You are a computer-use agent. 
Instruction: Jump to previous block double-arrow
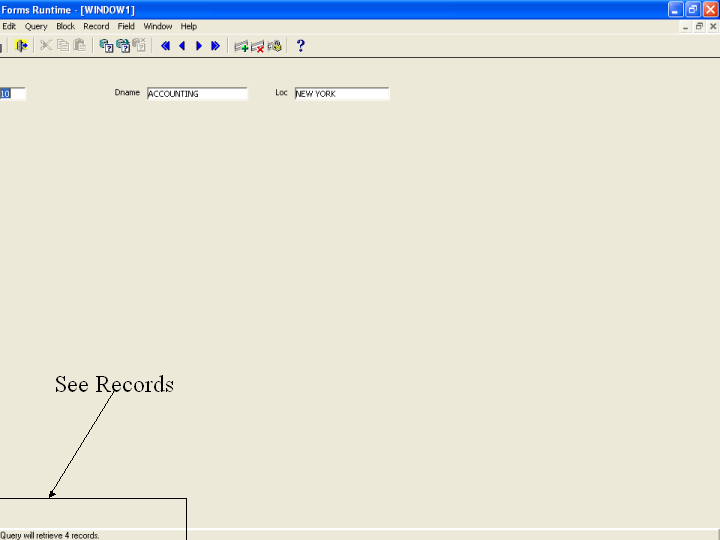[166, 46]
